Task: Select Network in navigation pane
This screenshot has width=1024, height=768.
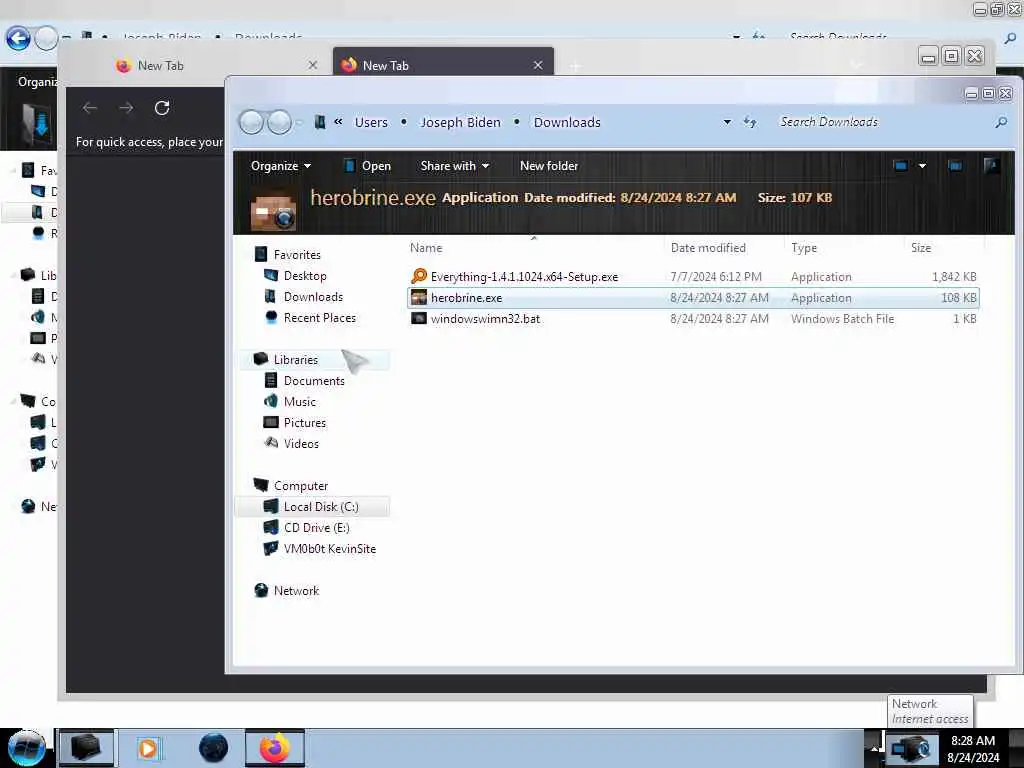Action: (x=296, y=590)
